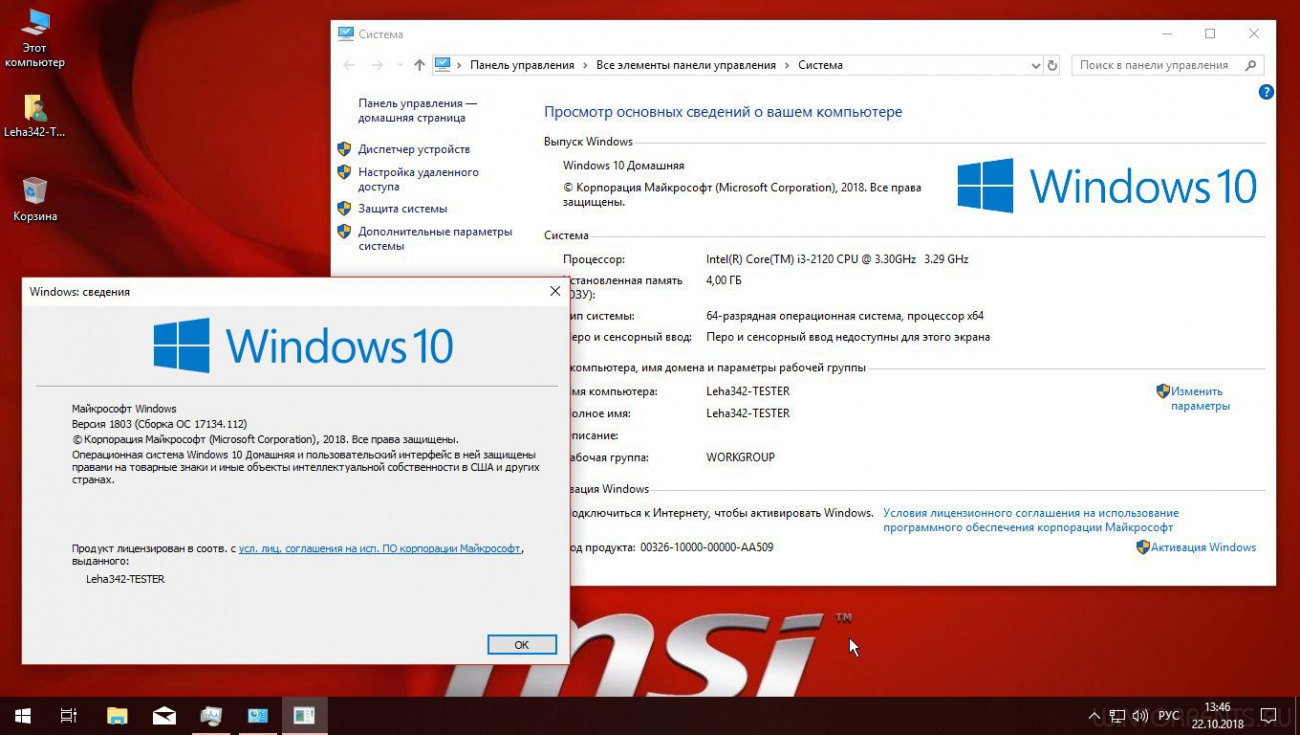Image resolution: width=1300 pixels, height=735 pixels.
Task: Open Диспетчер устройств link
Action: coord(414,149)
